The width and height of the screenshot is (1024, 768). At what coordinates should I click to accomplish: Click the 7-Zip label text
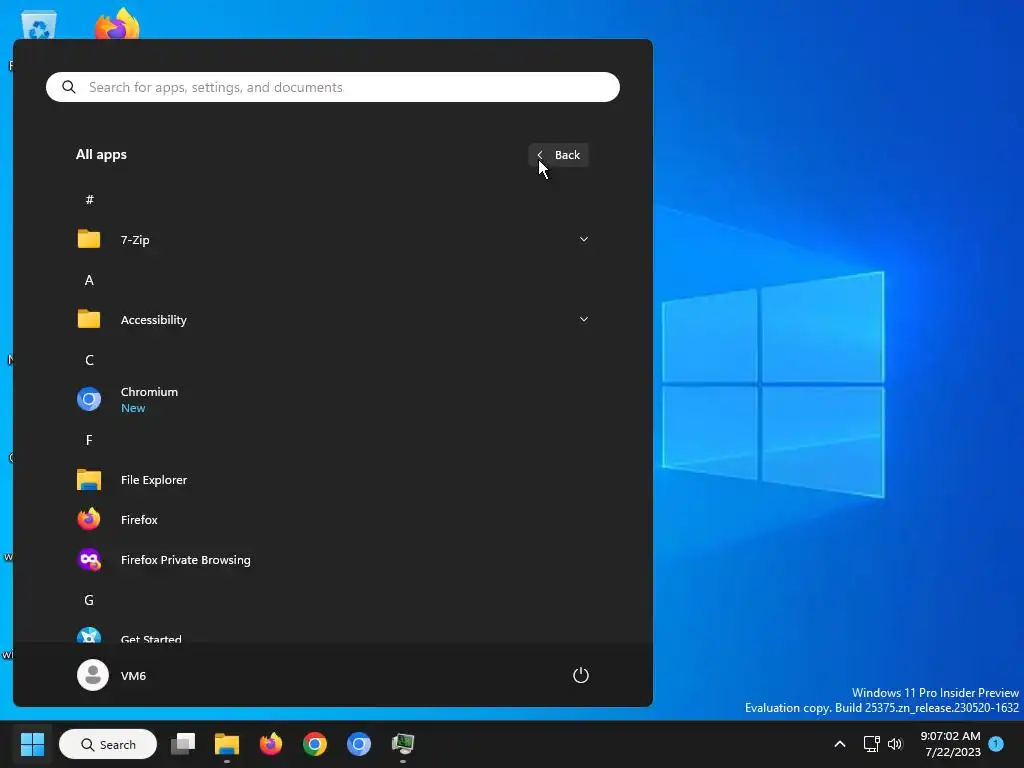[135, 240]
